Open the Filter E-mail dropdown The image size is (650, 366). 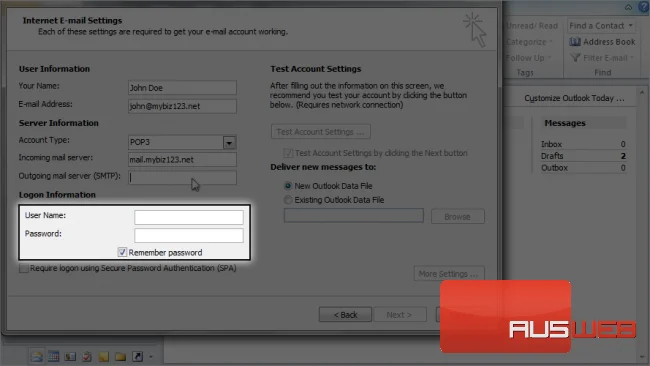tap(602, 58)
